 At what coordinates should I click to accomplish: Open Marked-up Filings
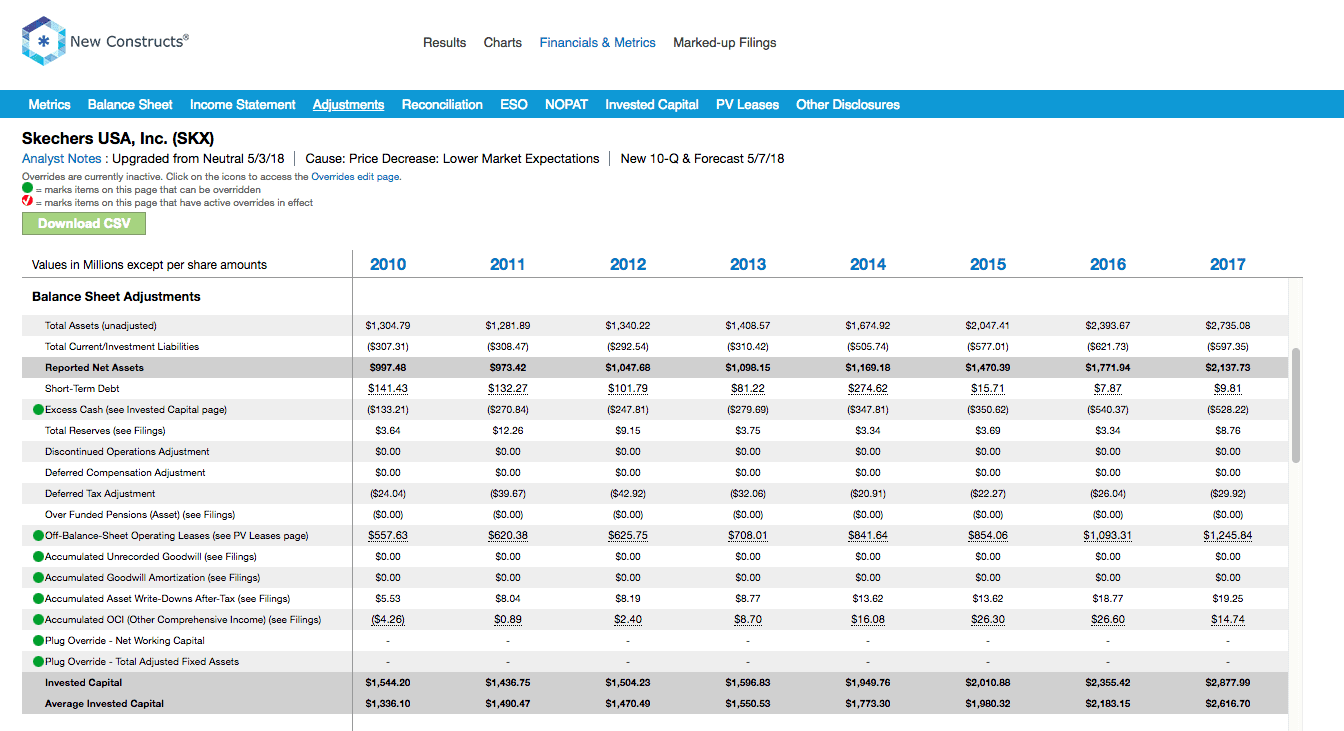pos(724,43)
